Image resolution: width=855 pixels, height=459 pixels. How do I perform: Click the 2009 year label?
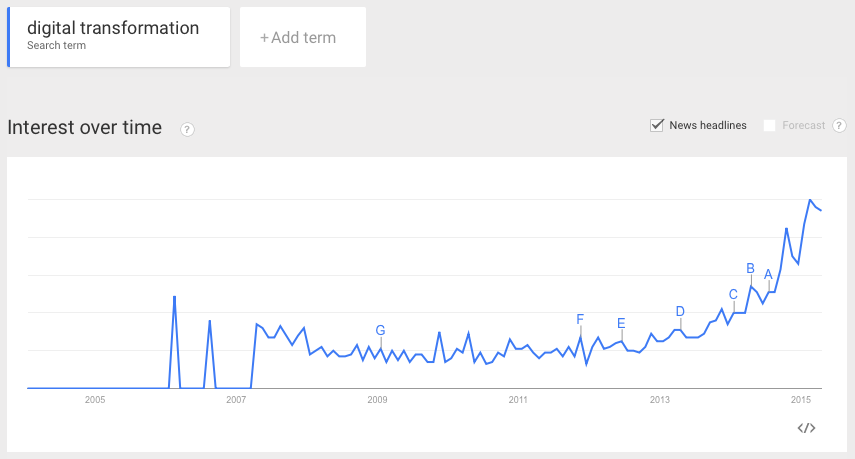click(377, 400)
